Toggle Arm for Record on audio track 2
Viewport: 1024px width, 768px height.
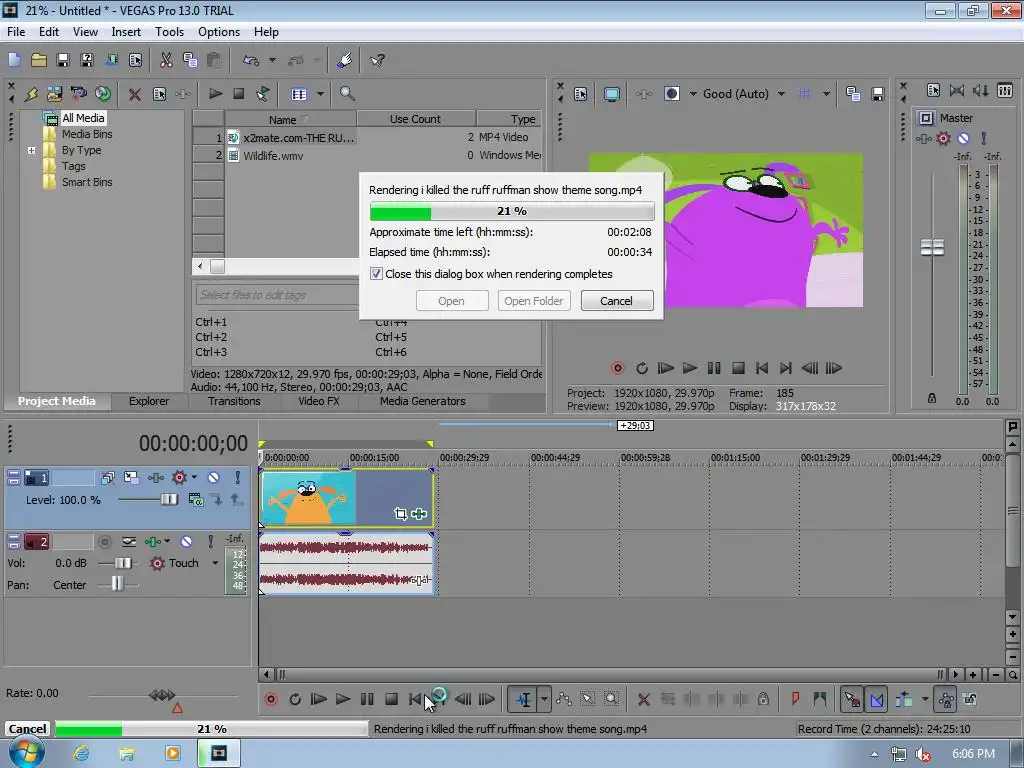[104, 541]
